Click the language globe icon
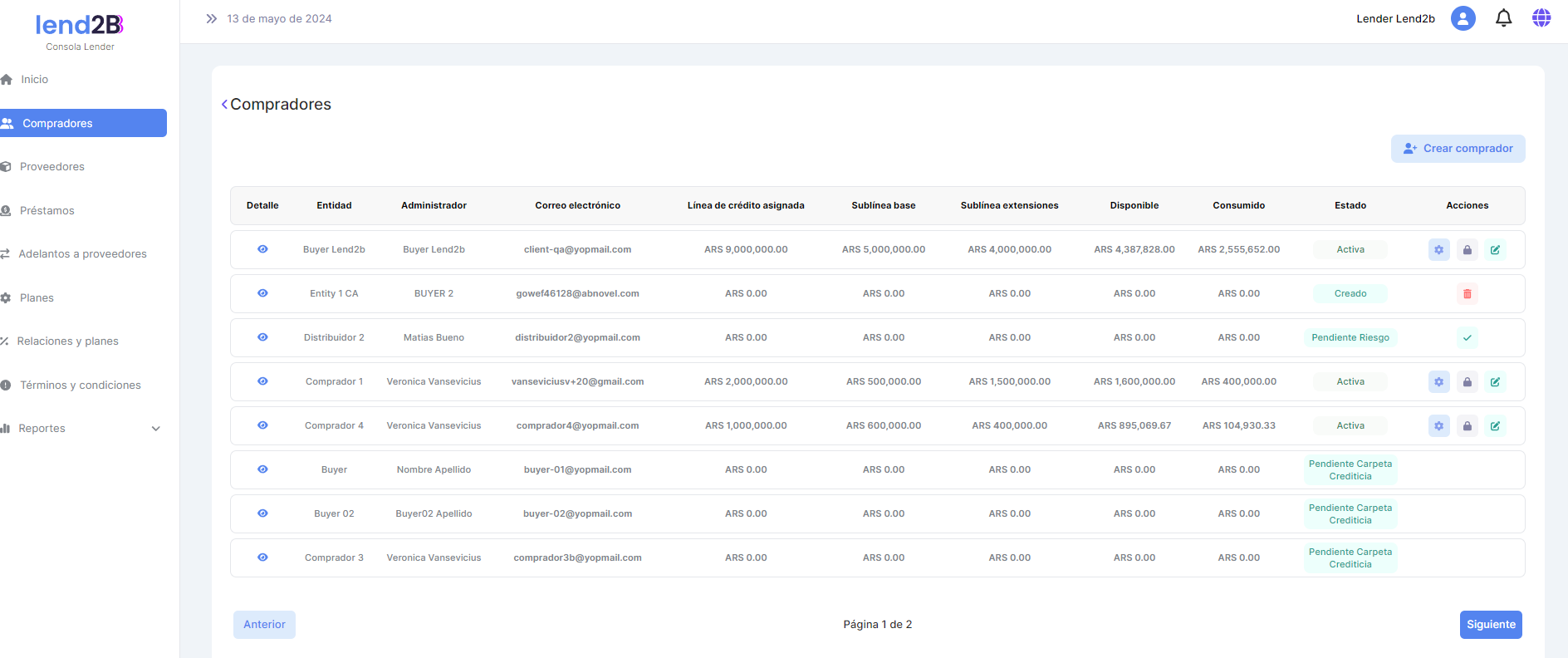 click(x=1541, y=18)
